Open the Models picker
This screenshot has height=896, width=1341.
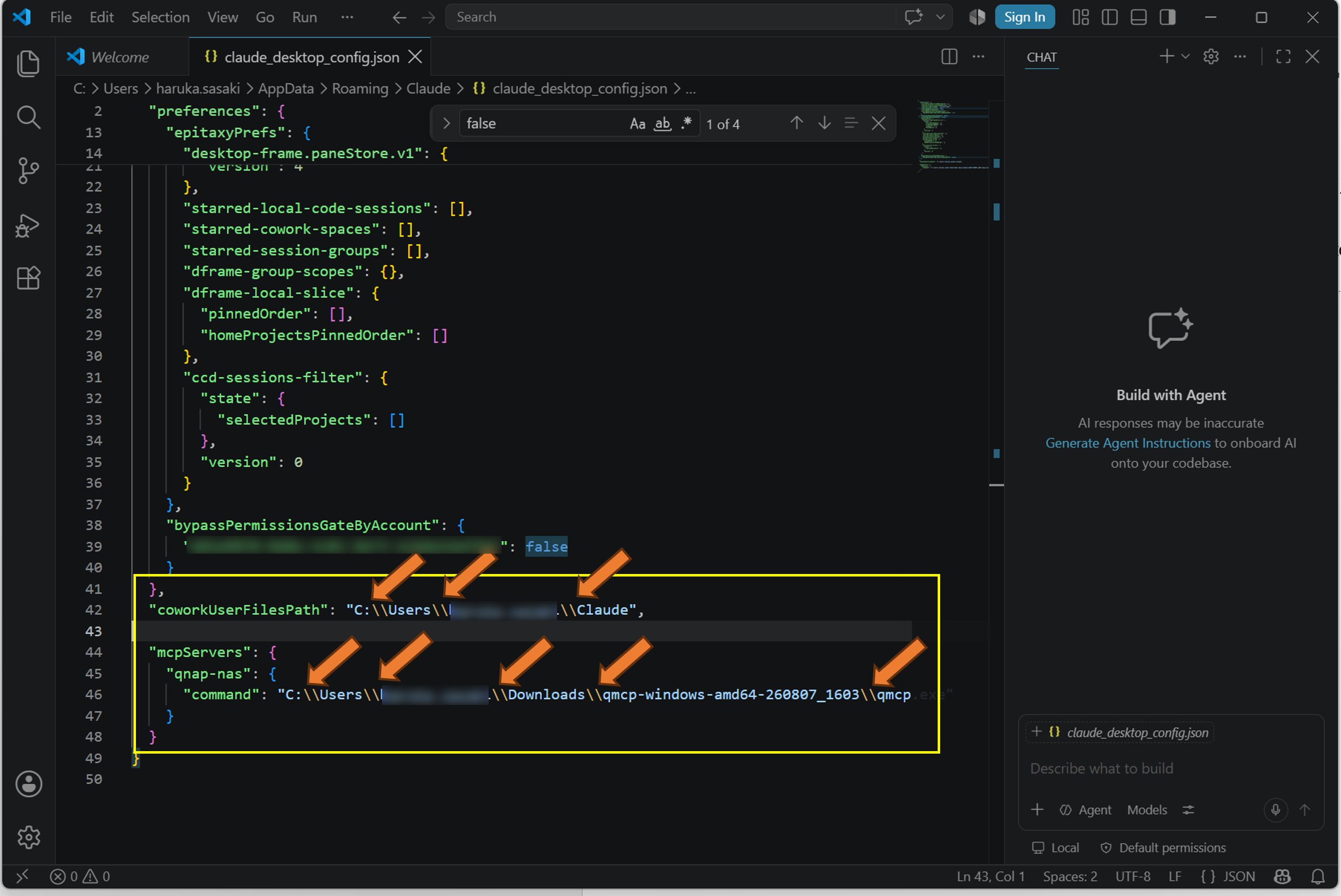[x=1147, y=810]
